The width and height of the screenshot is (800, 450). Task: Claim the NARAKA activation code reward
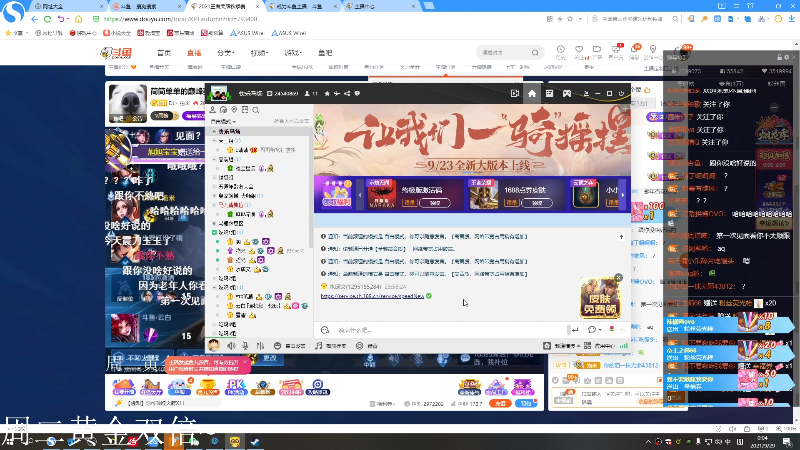pyautogui.click(x=435, y=203)
